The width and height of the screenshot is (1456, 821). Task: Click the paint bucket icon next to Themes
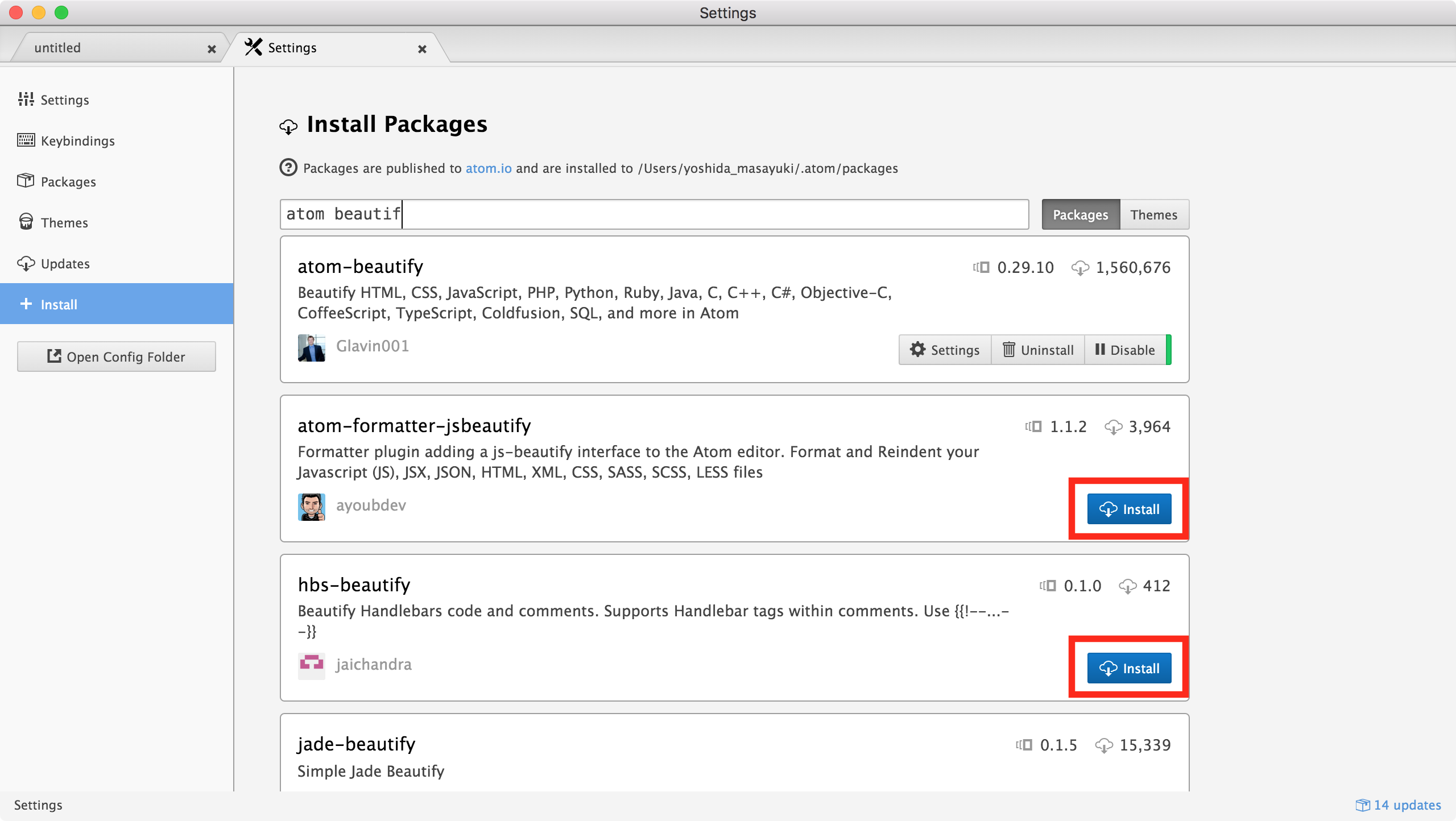coord(26,221)
